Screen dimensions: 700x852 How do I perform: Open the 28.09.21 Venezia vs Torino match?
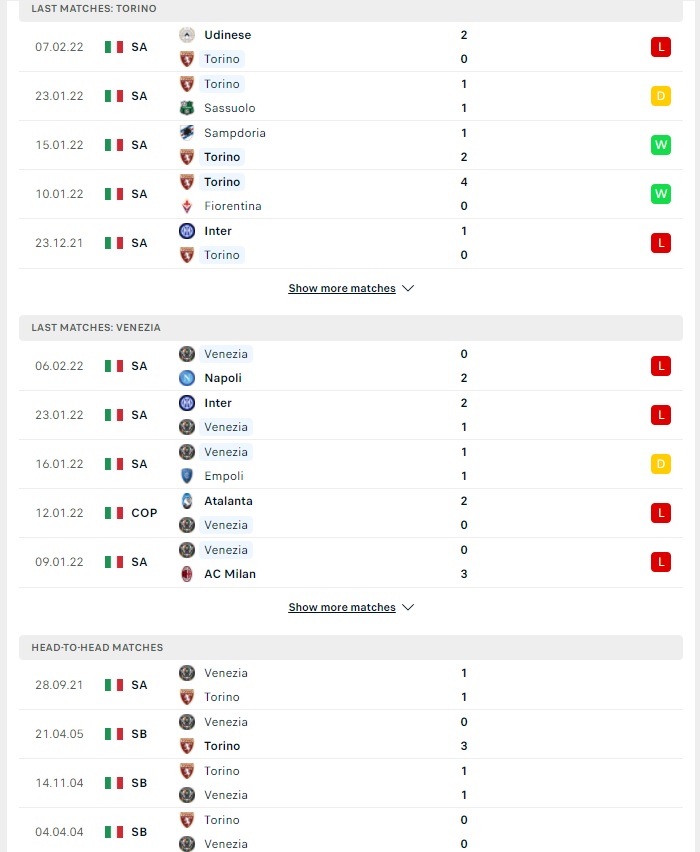pos(351,685)
